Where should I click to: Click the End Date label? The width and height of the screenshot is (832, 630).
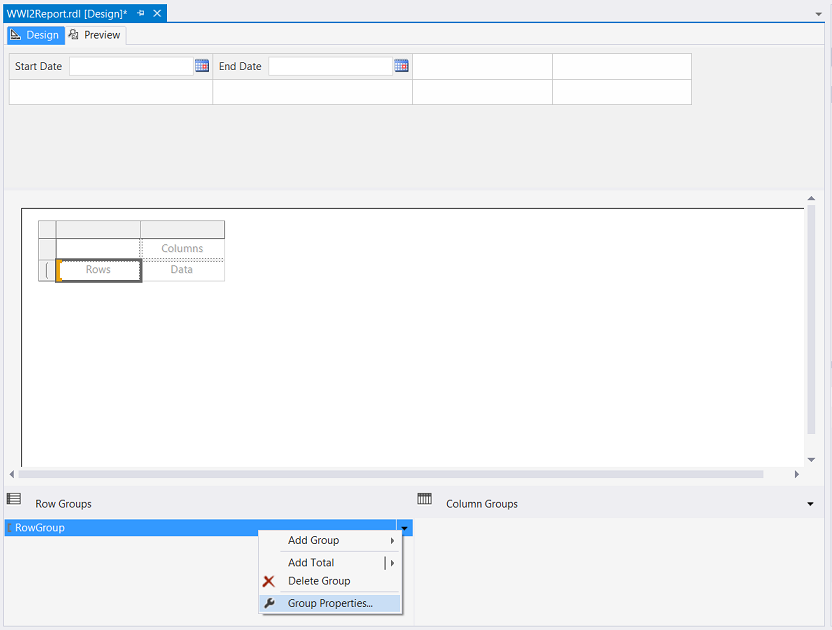click(240, 66)
